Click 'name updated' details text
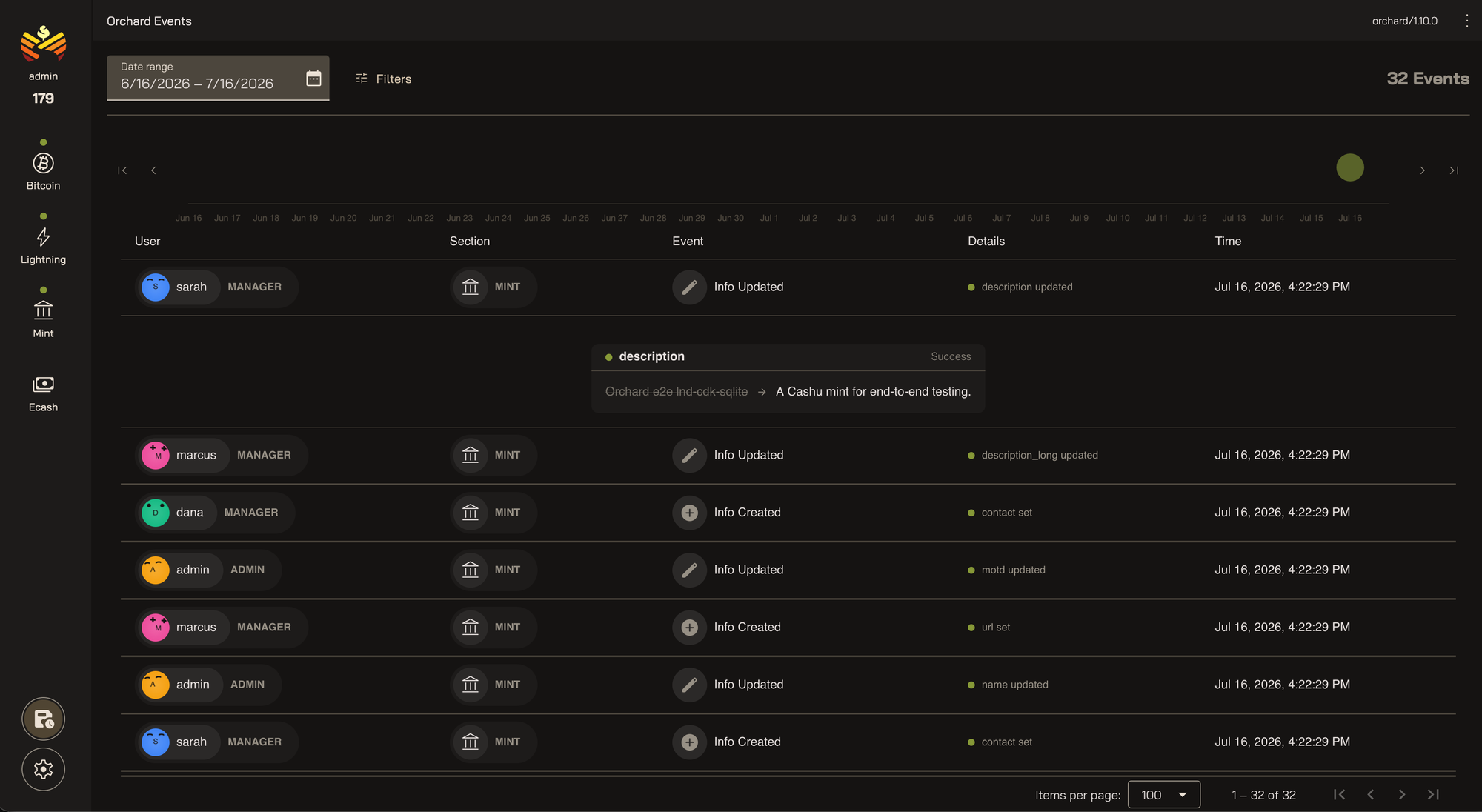The height and width of the screenshot is (812, 1482). click(1014, 685)
